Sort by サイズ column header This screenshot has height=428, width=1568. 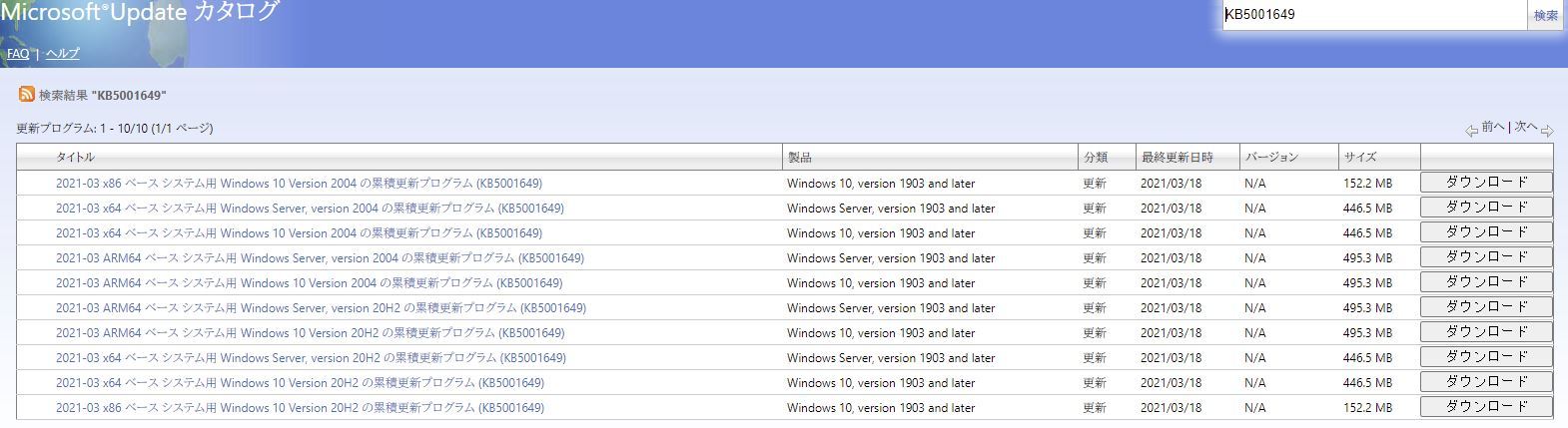click(x=1359, y=158)
